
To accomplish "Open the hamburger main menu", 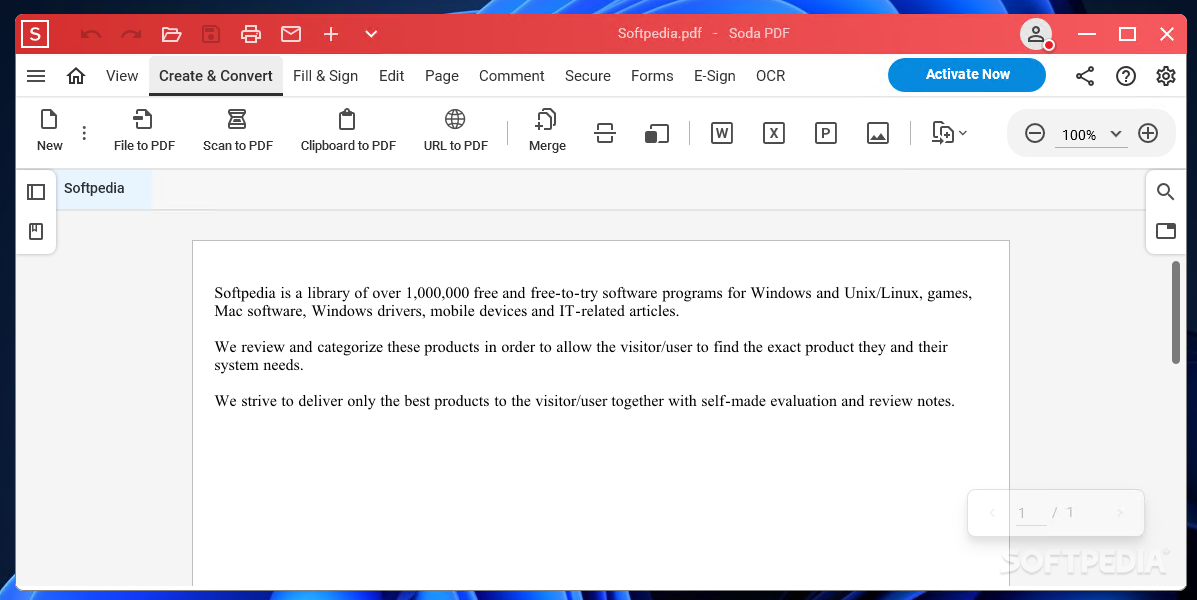I will [x=36, y=76].
